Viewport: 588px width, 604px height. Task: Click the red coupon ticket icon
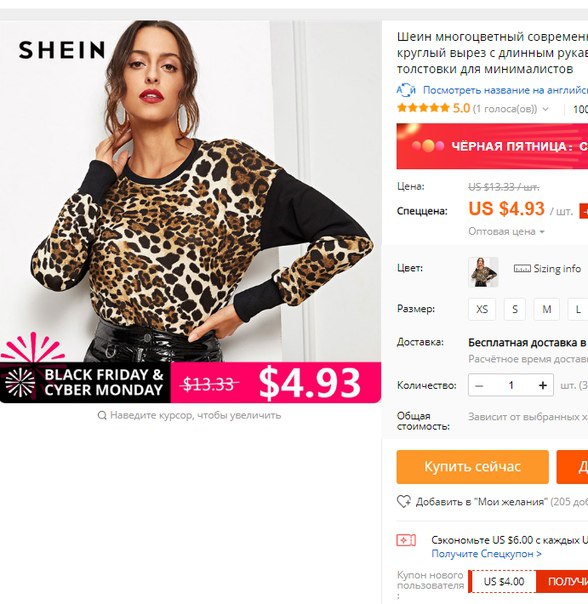pyautogui.click(x=406, y=540)
